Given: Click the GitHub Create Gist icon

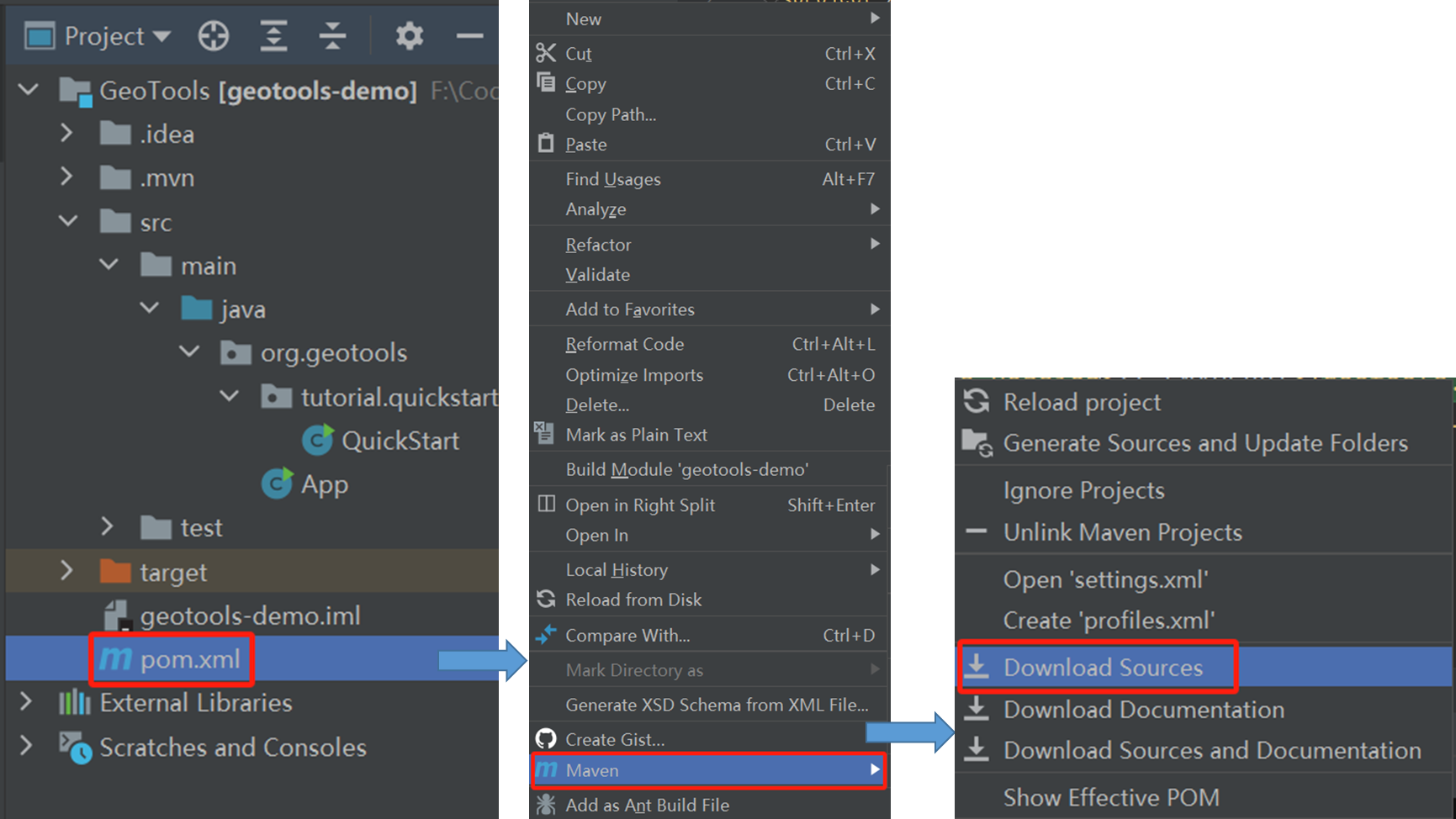Looking at the screenshot, I should tap(546, 739).
